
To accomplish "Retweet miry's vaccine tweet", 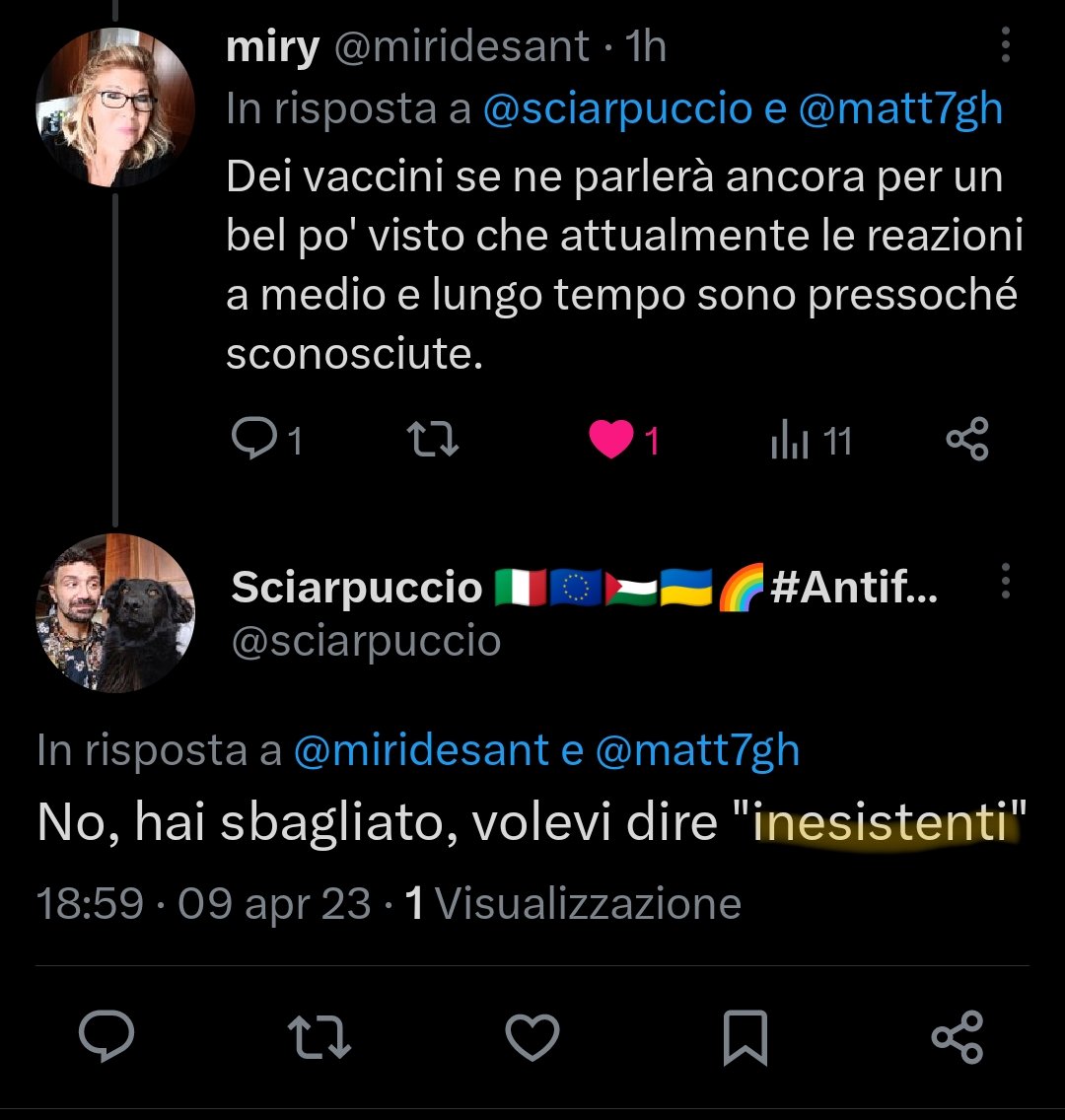I will click(434, 439).
